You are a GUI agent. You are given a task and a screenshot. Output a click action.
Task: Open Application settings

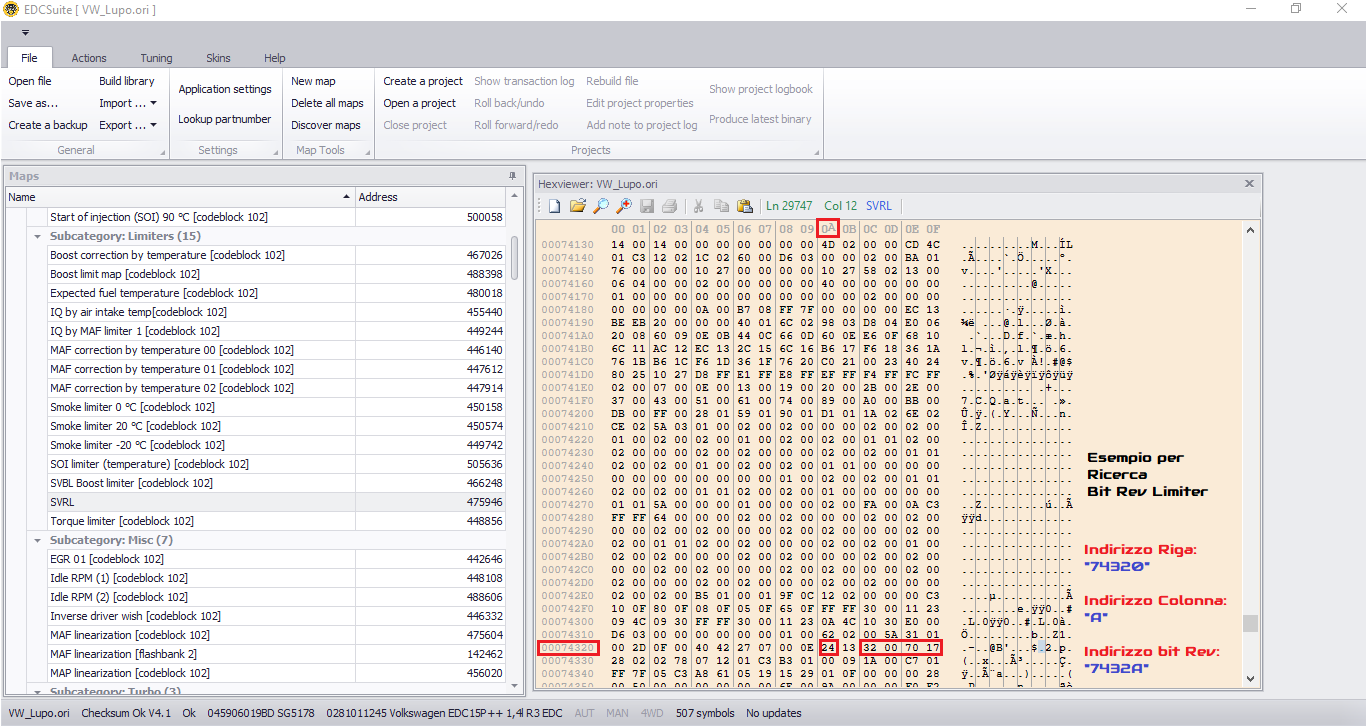(x=225, y=89)
